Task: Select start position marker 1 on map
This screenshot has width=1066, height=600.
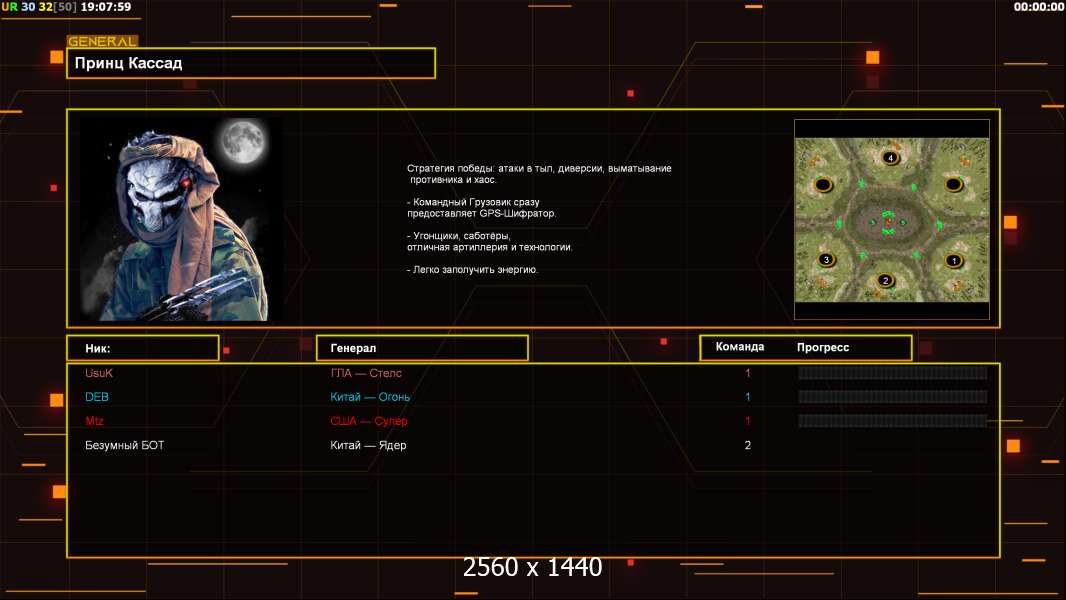Action: tap(954, 260)
